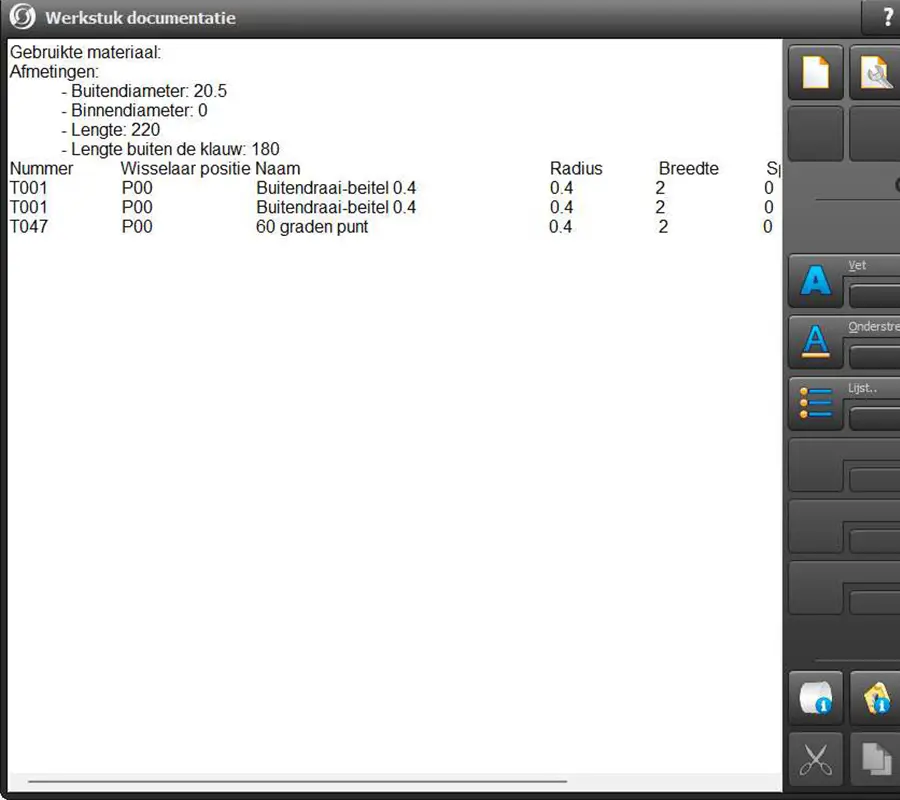Click the '60 graden punt' tool name
This screenshot has height=800, width=900.
(x=312, y=227)
